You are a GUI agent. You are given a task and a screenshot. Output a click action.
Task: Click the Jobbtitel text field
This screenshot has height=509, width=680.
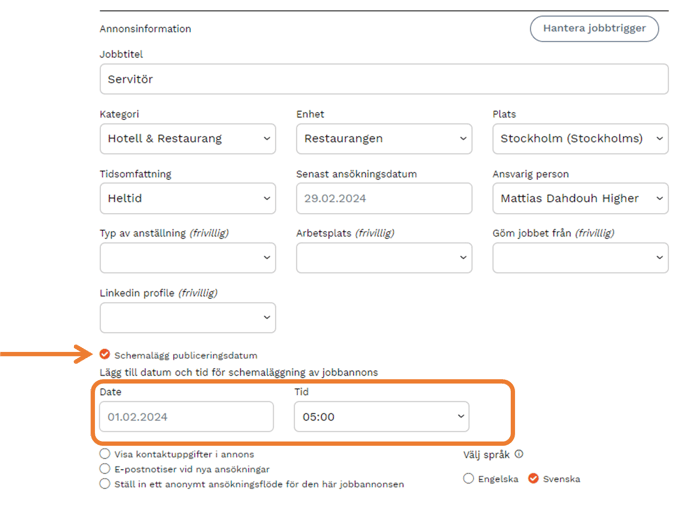click(384, 79)
